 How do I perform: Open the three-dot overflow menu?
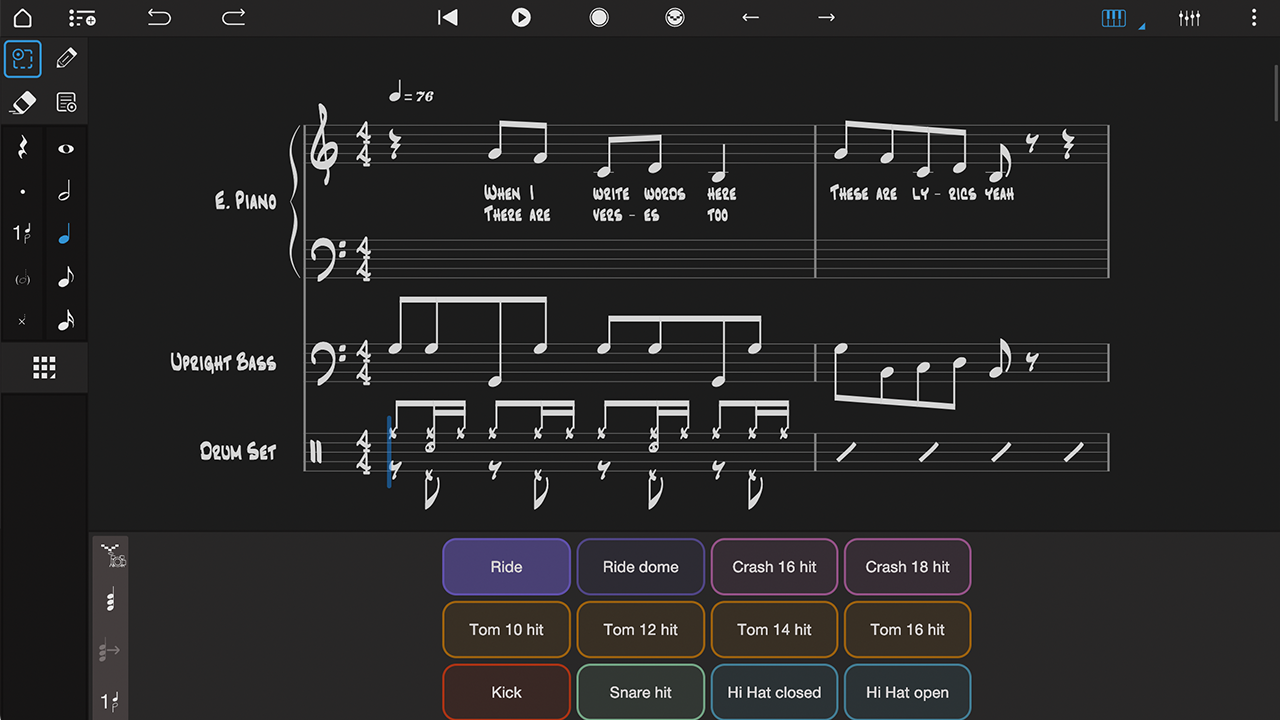(1254, 18)
